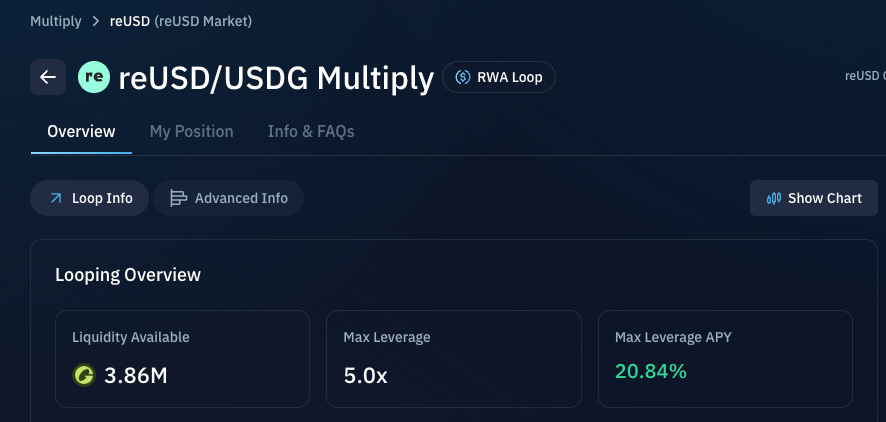The image size is (886, 422).
Task: Select the RWA Loop badge
Action: click(499, 77)
